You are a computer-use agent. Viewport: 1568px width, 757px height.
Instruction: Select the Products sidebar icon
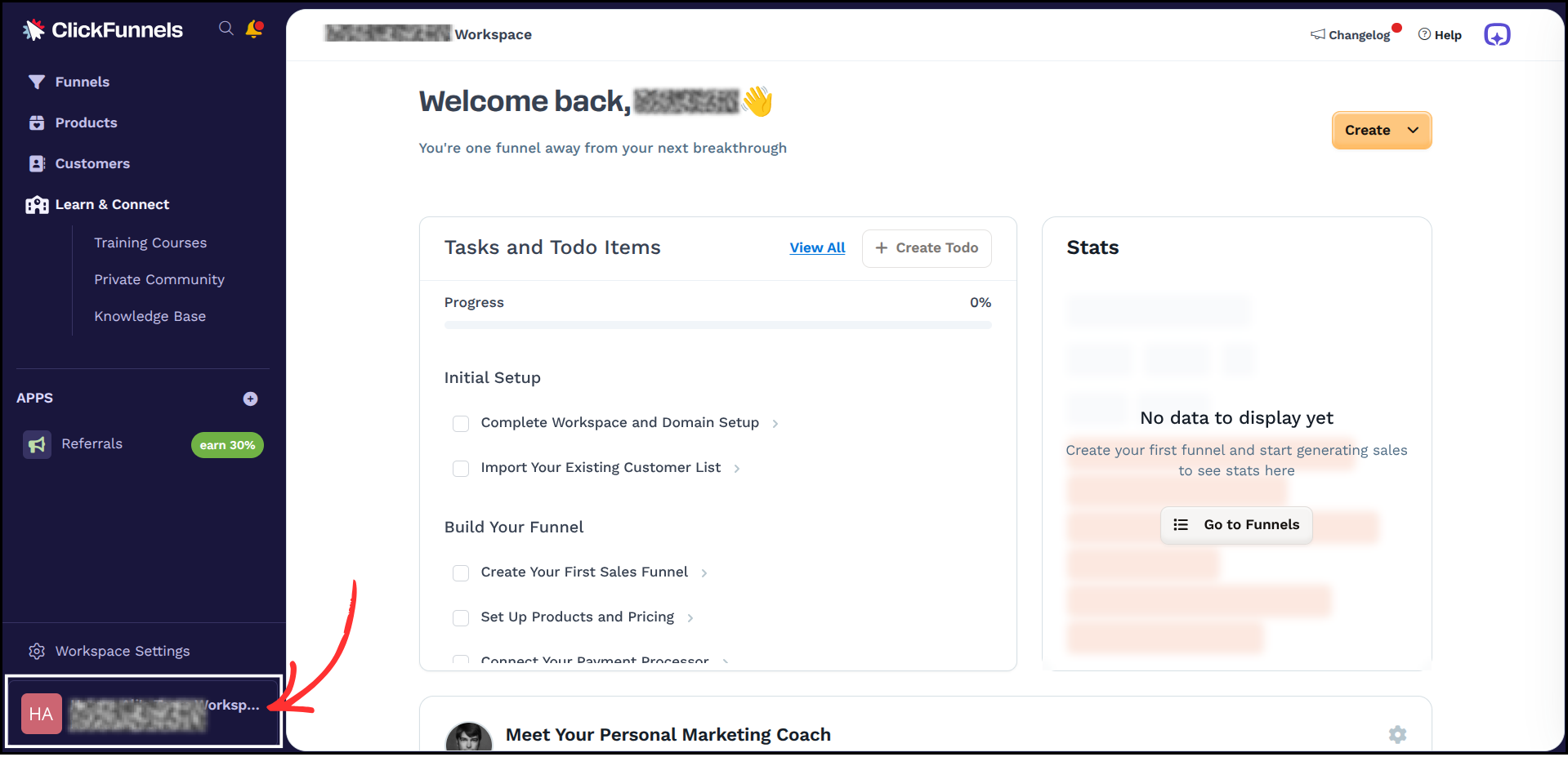[x=37, y=122]
